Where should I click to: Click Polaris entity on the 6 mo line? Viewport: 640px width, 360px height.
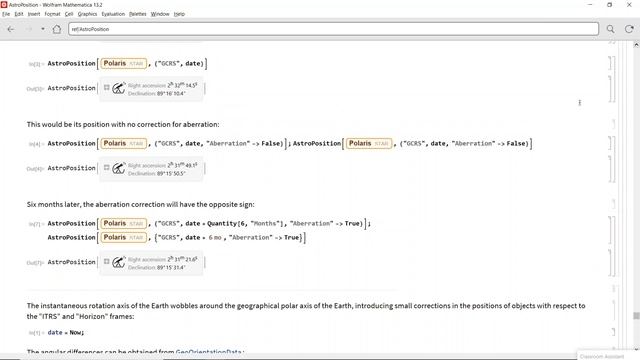tap(123, 237)
